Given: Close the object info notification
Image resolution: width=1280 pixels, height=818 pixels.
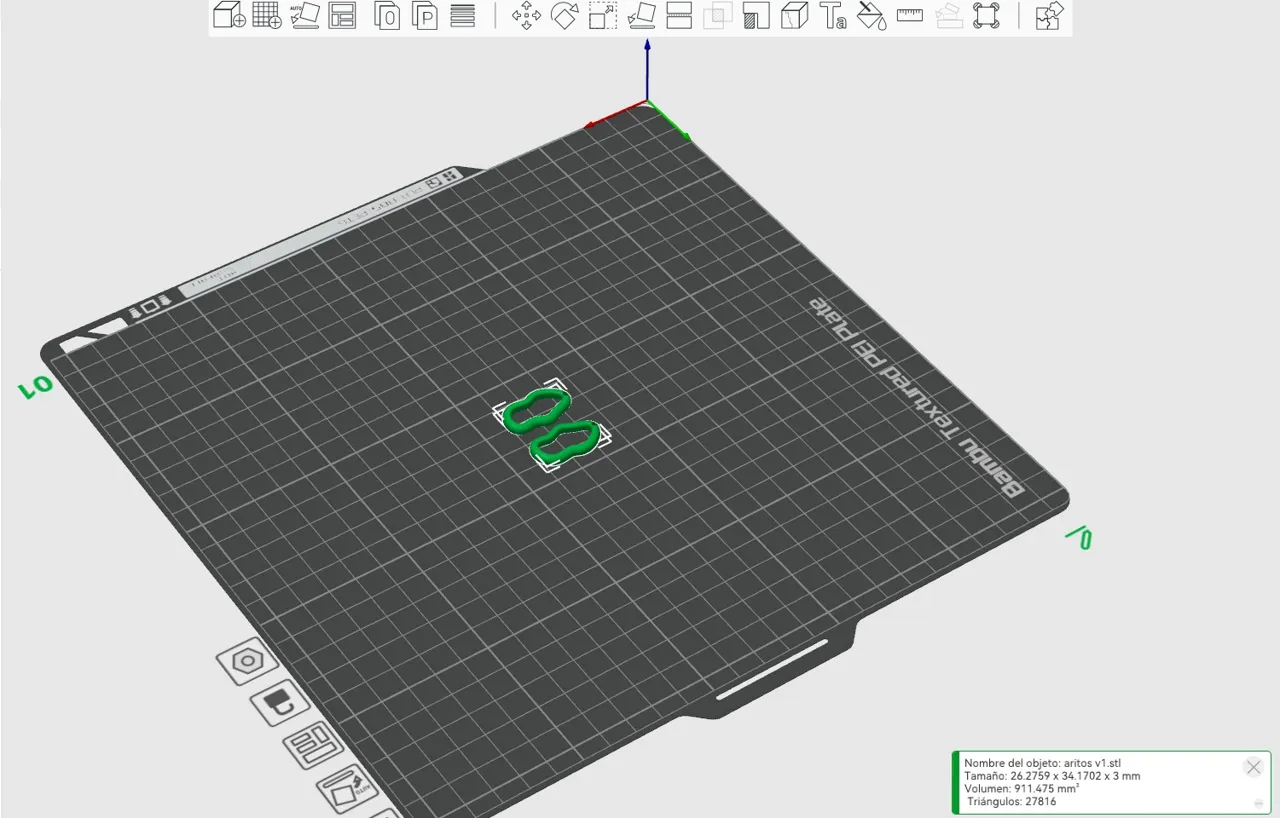Looking at the screenshot, I should coord(1253,768).
